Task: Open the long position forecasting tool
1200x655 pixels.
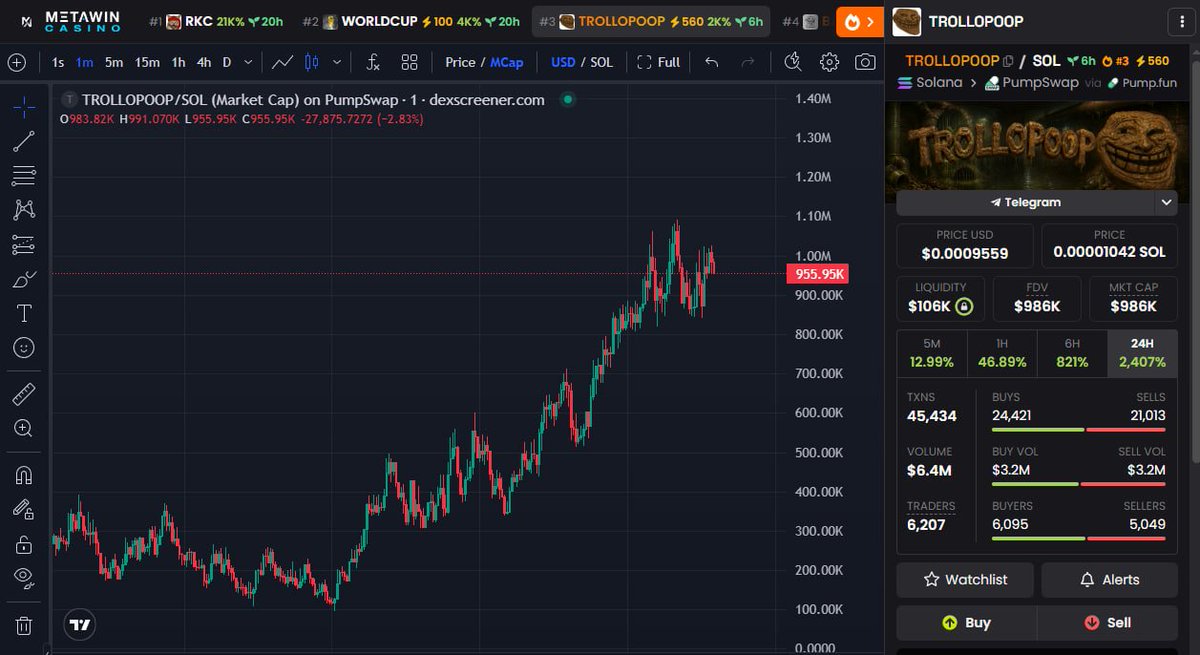Action: pos(24,245)
